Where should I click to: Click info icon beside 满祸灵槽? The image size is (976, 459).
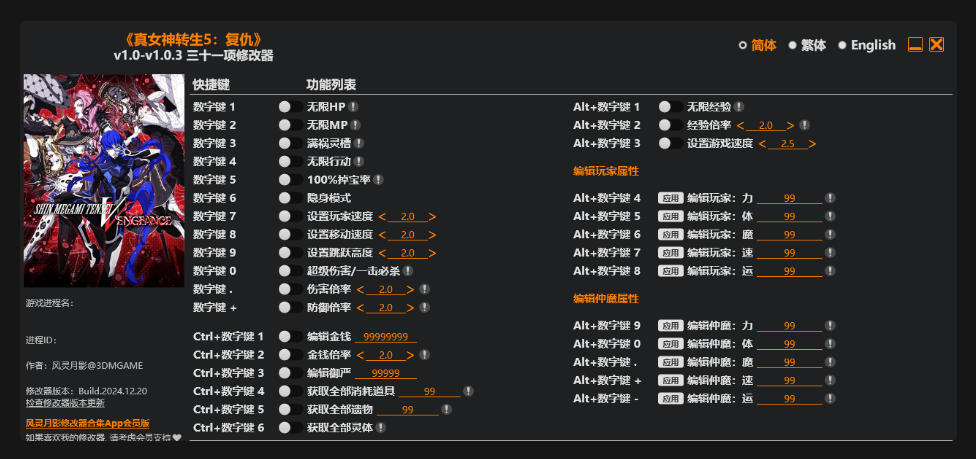click(359, 143)
